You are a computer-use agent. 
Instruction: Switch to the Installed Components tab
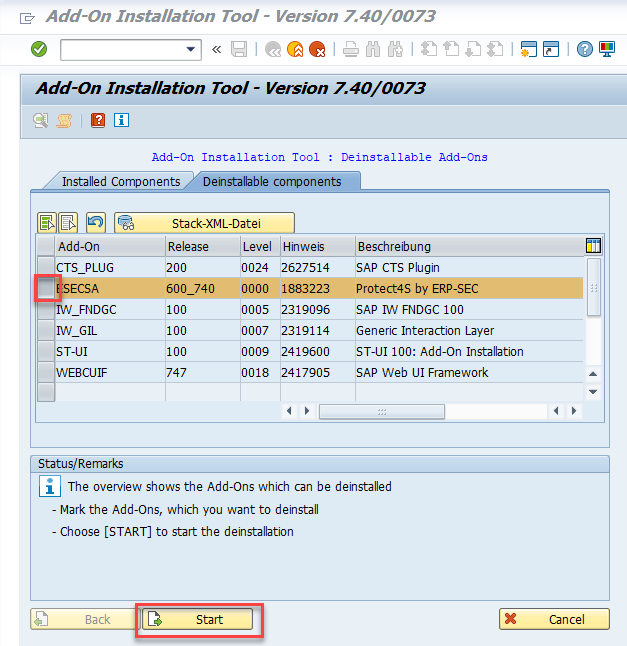(120, 181)
